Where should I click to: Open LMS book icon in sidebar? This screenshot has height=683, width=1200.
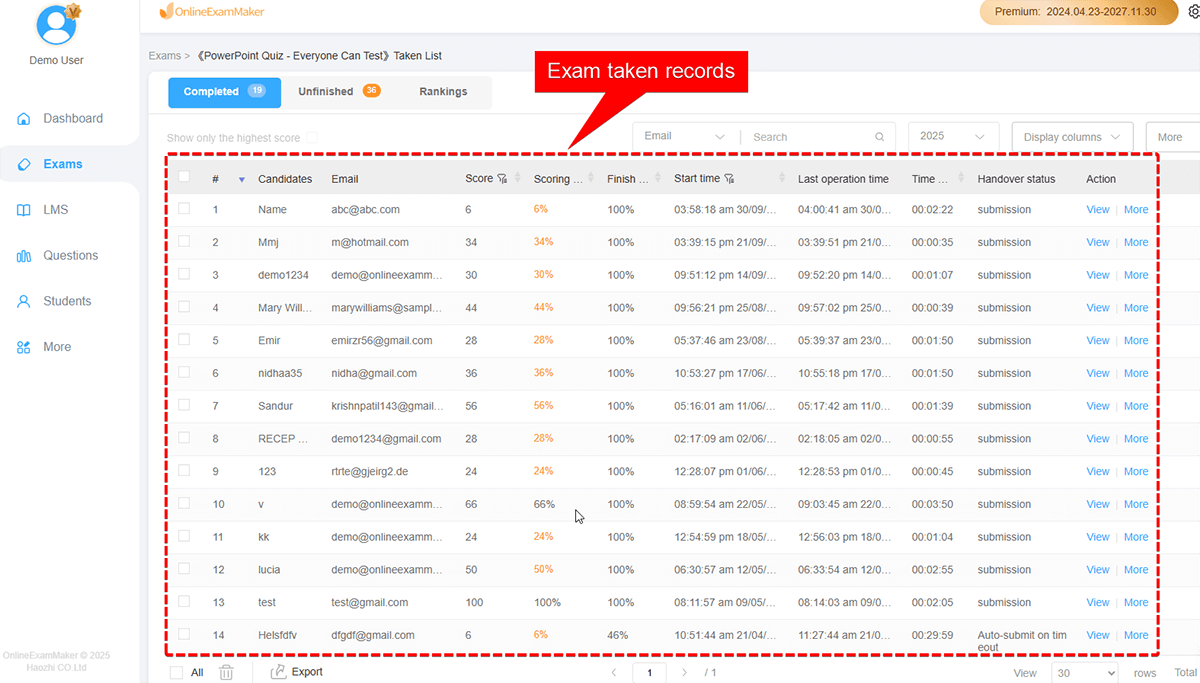(x=24, y=210)
